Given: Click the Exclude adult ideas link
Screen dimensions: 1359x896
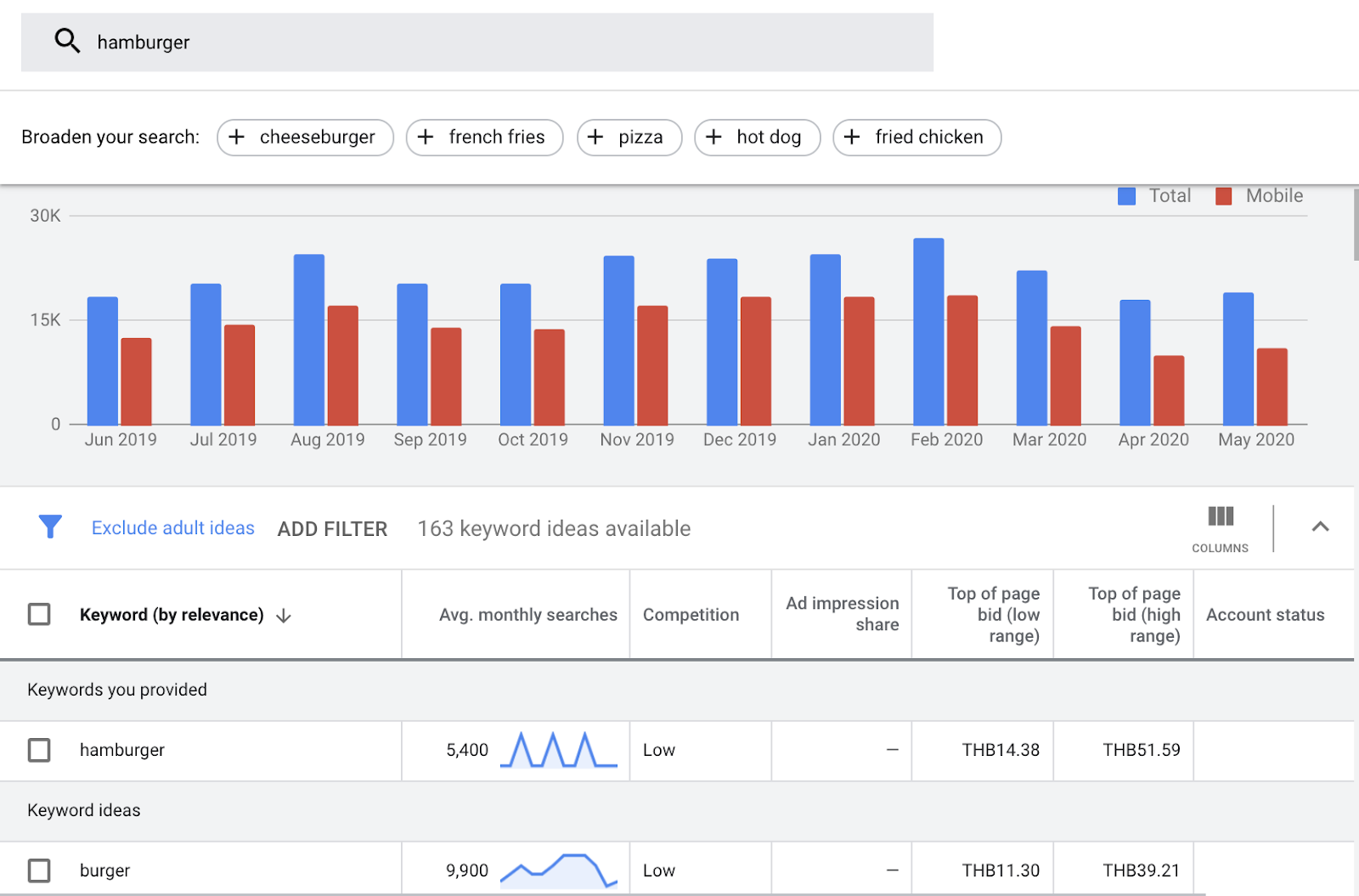Looking at the screenshot, I should point(173,528).
